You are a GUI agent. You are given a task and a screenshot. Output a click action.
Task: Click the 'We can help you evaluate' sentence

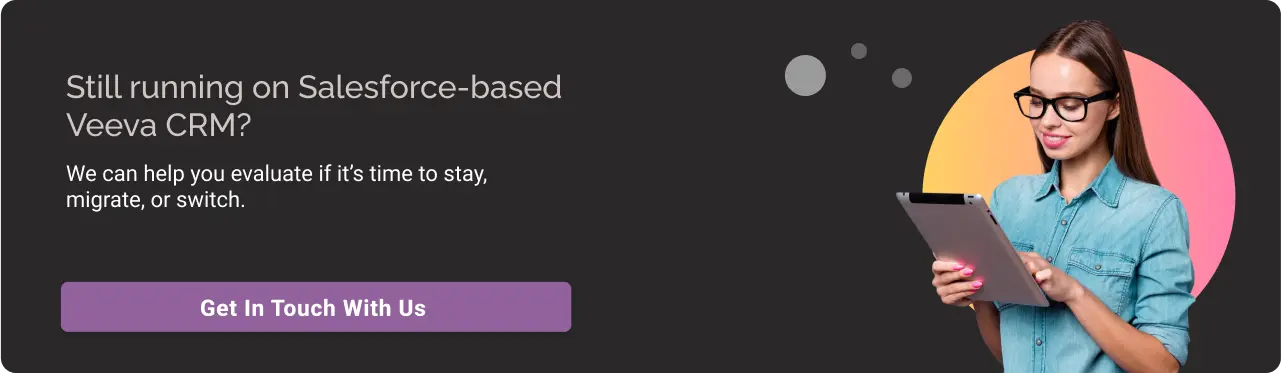click(276, 173)
